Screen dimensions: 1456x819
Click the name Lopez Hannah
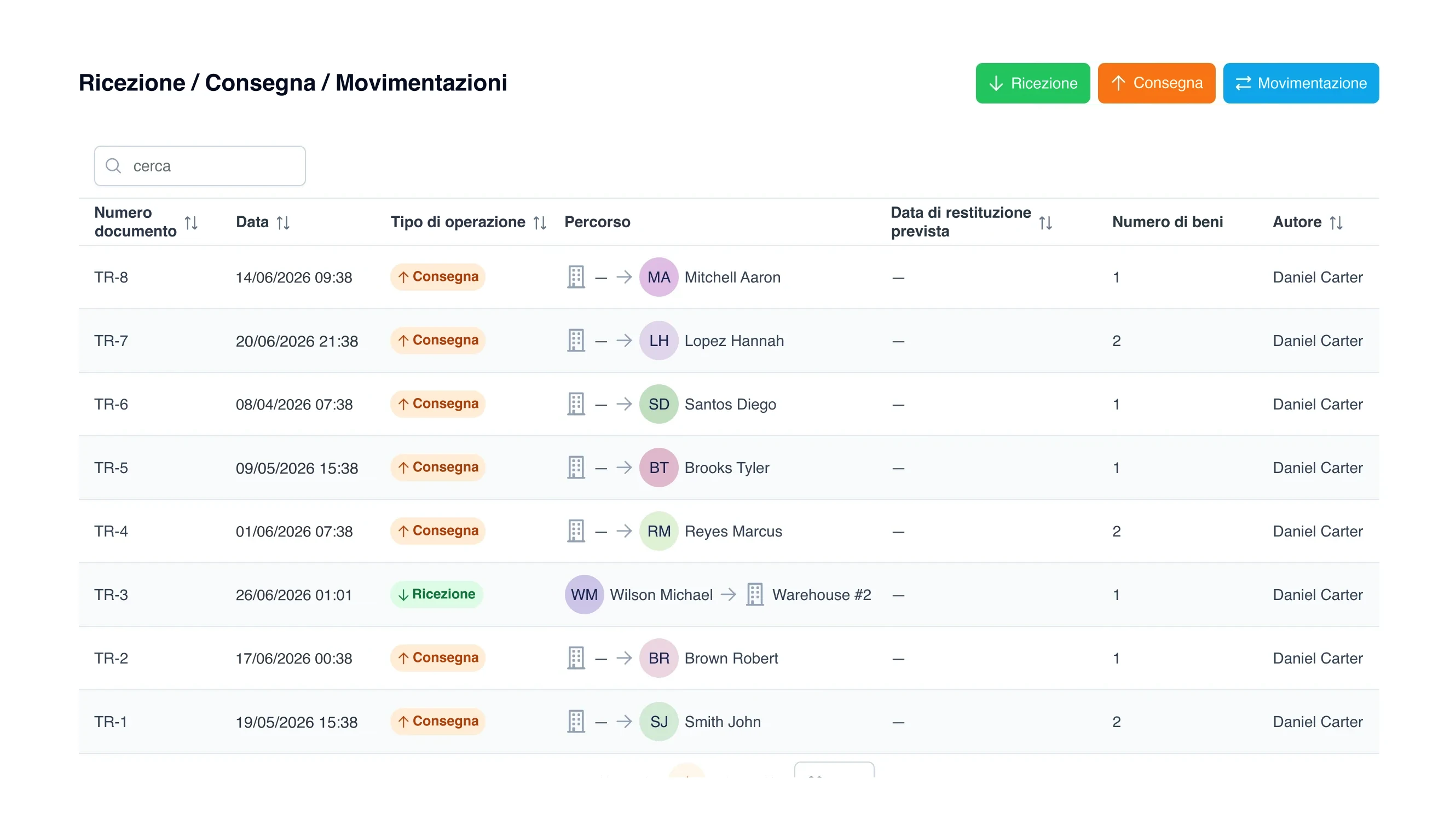coord(733,341)
